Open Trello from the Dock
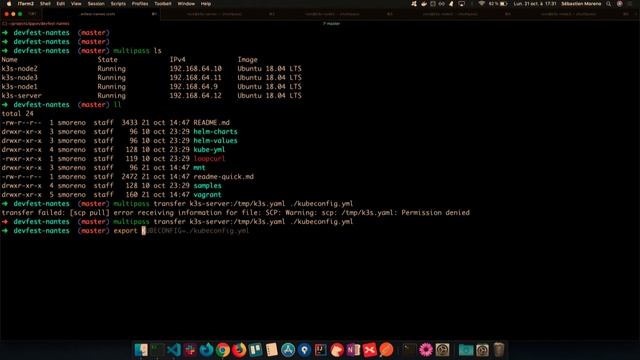 pos(255,350)
